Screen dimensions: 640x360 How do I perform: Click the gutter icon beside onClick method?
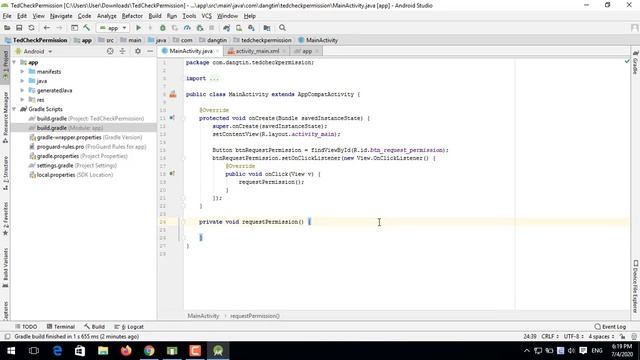pyautogui.click(x=172, y=173)
